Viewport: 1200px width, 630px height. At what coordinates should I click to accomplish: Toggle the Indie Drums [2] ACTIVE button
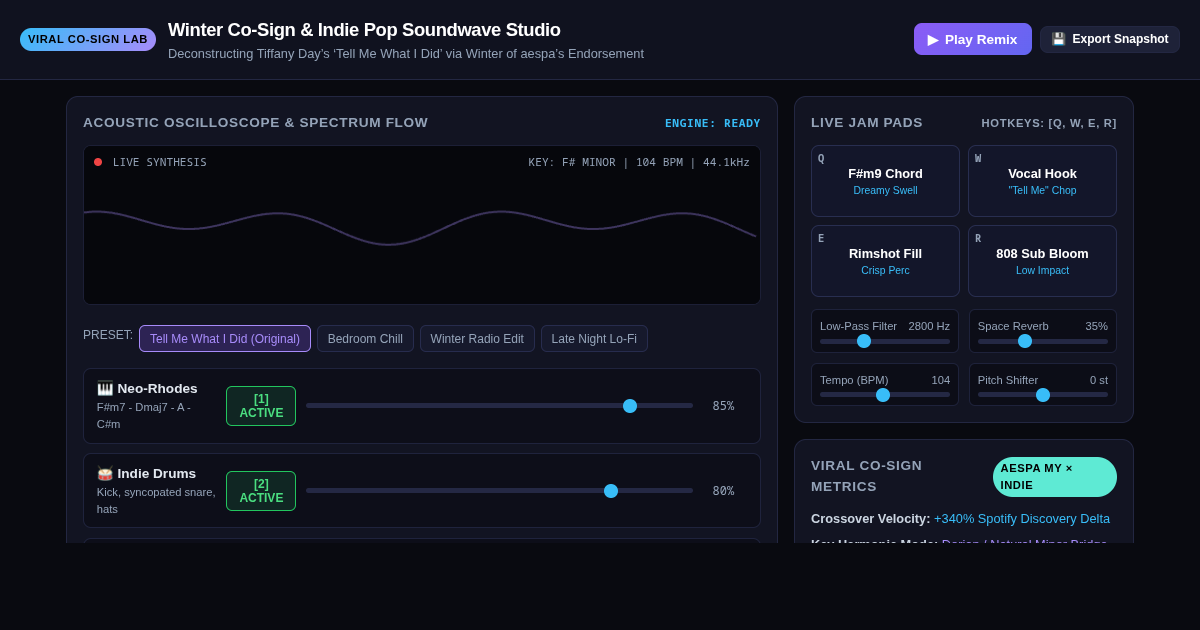point(261,491)
